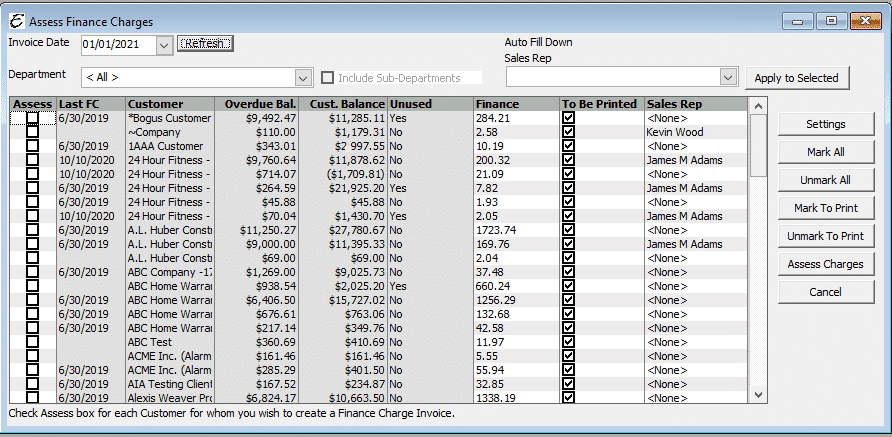Uncheck To Be Printed for Kevin Wood row

(x=568, y=132)
